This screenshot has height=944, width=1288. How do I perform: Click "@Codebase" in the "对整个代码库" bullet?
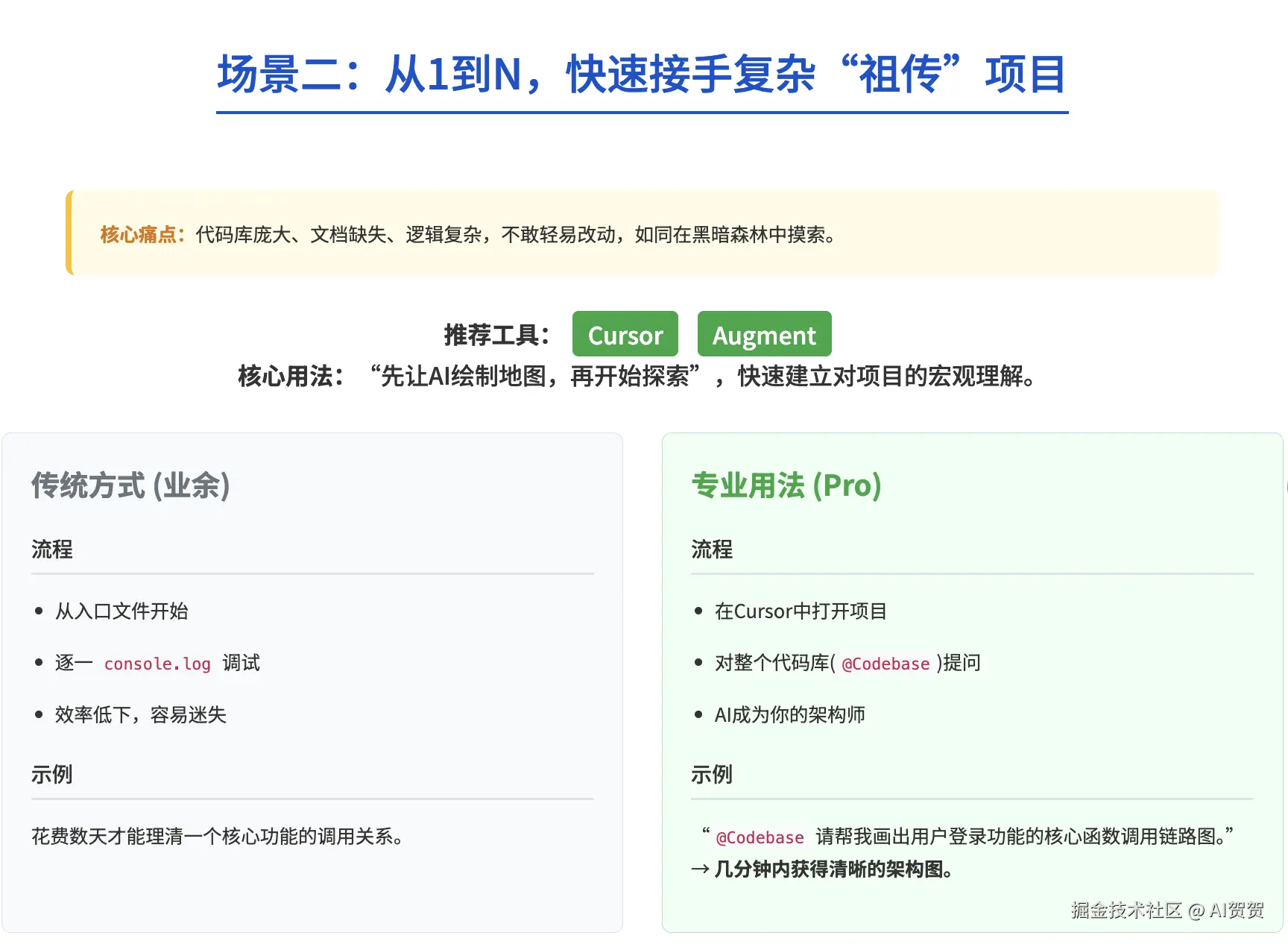[885, 664]
